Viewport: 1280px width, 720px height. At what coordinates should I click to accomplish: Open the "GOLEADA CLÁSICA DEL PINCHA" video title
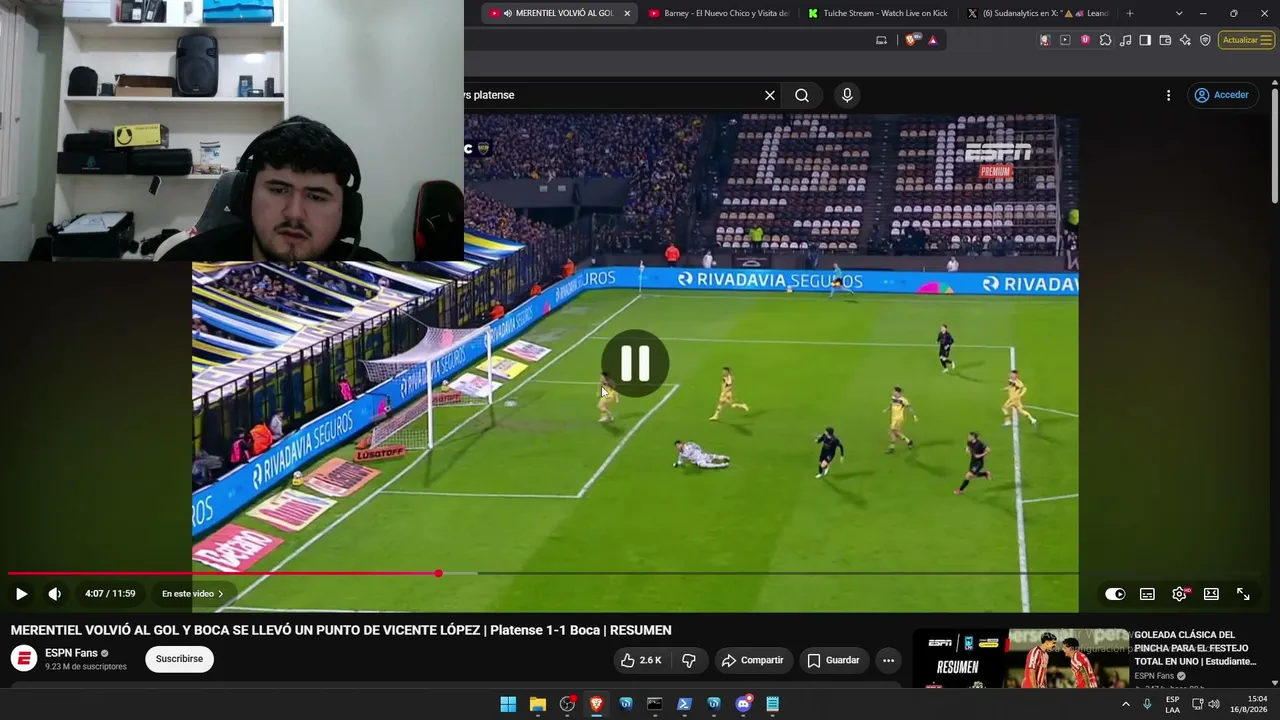1195,648
